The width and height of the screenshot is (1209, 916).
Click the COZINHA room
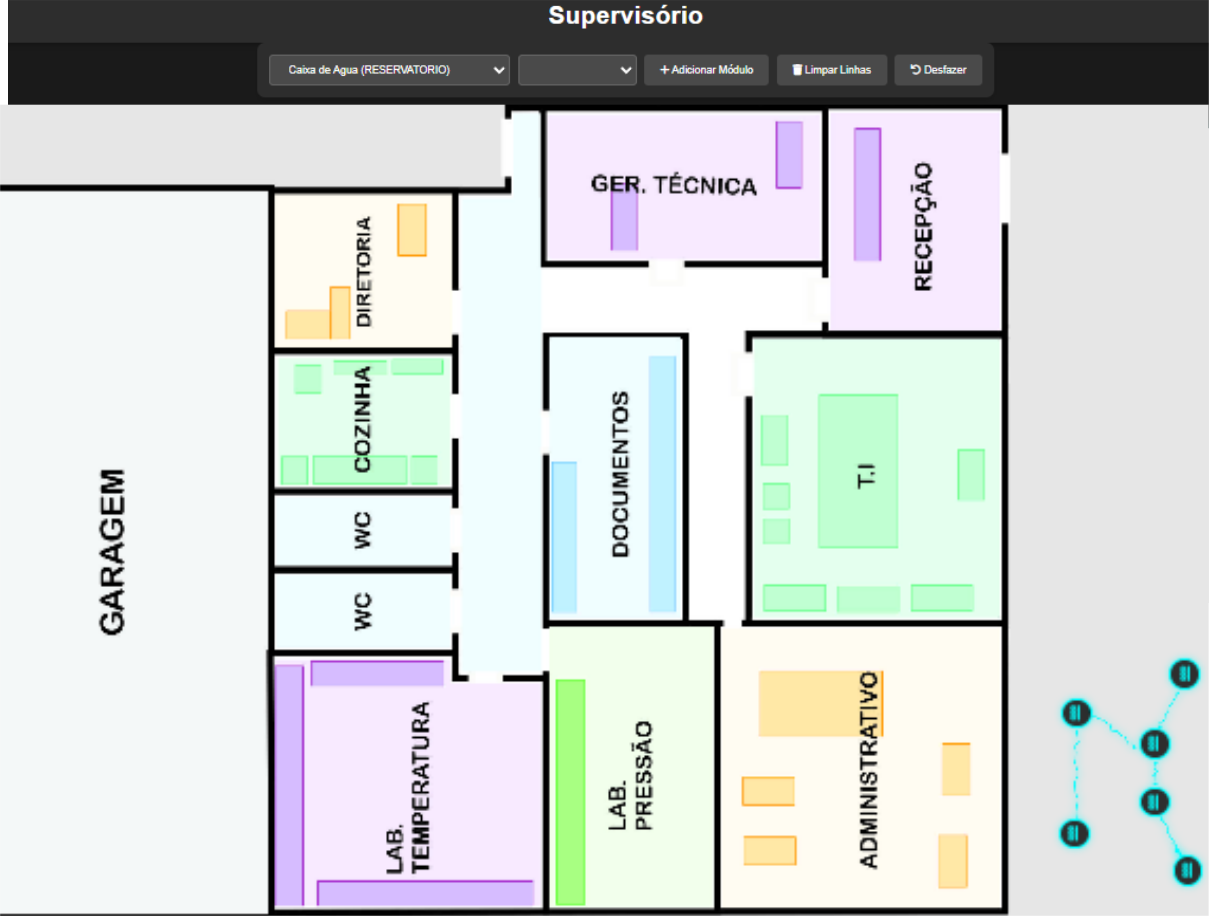click(363, 420)
